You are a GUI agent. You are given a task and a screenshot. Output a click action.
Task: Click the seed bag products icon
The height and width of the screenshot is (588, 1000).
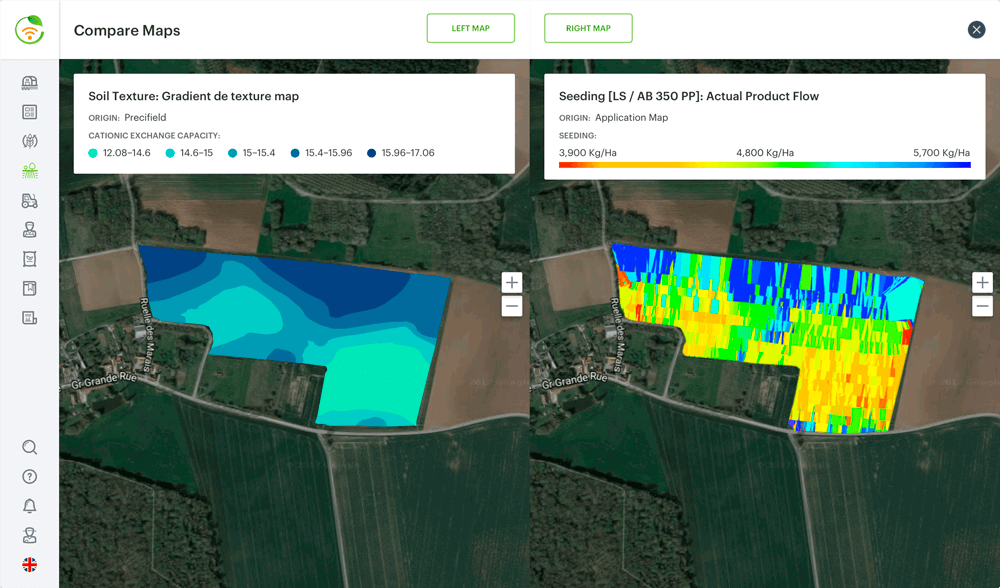[x=29, y=259]
